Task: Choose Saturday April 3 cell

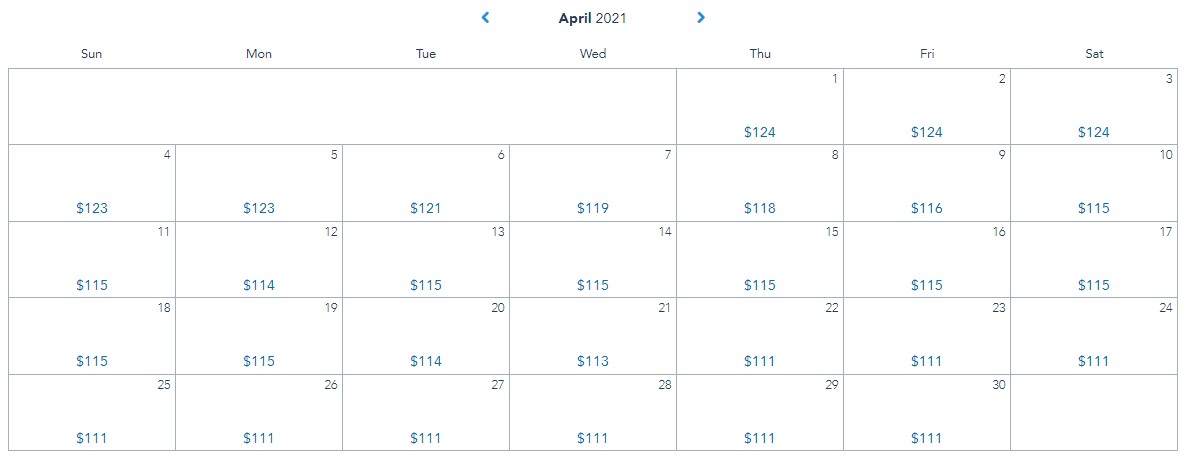Action: [x=1094, y=107]
